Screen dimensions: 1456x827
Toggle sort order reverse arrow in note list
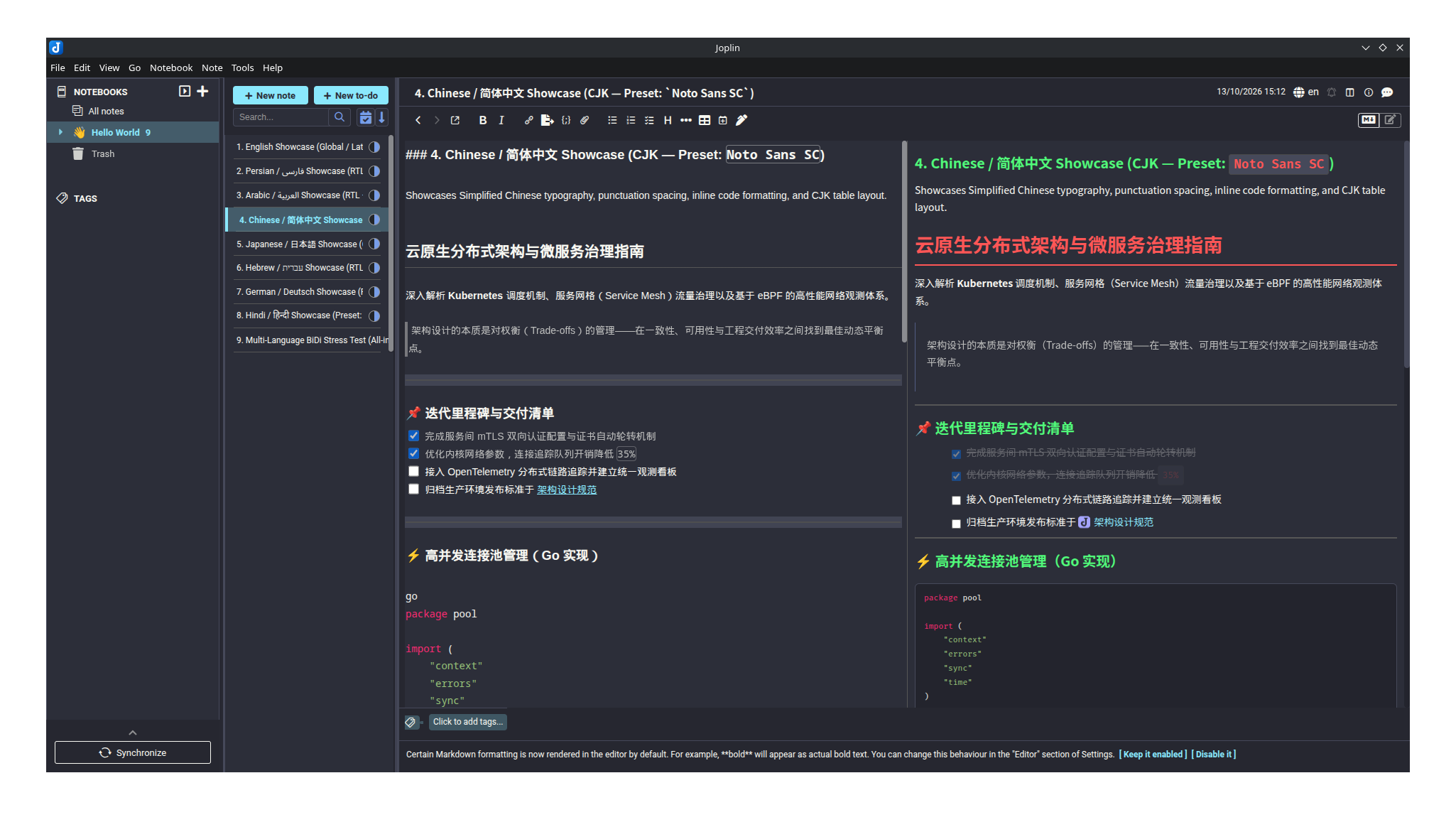[382, 117]
